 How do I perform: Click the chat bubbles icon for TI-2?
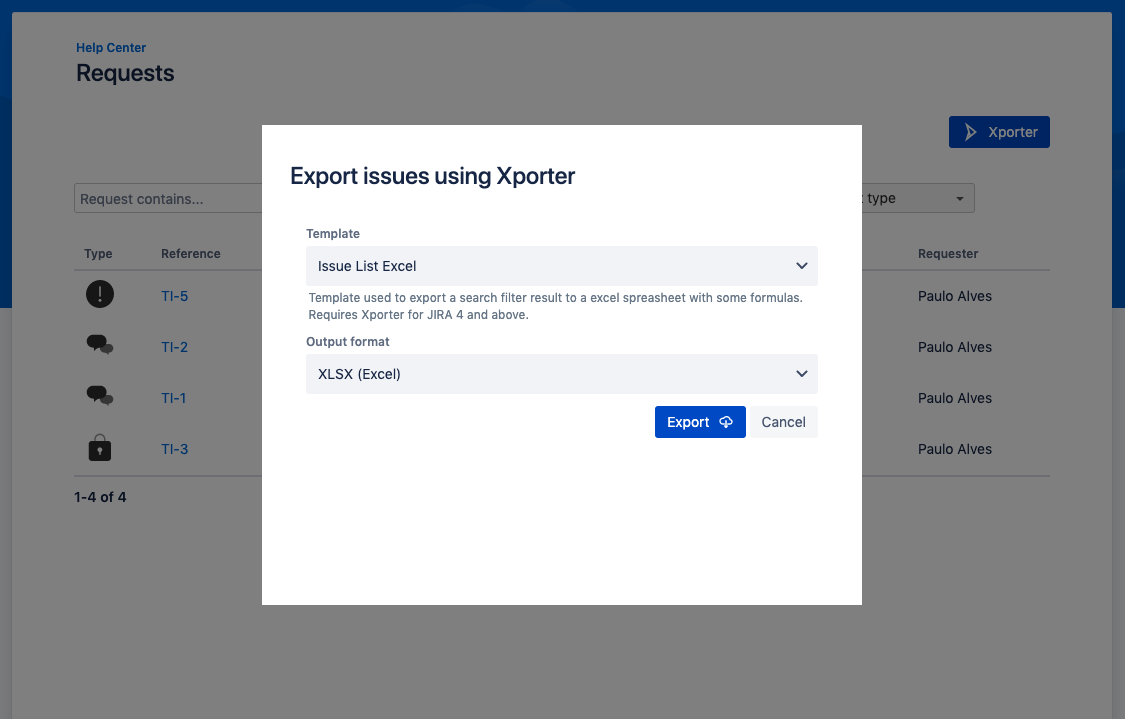coord(100,346)
